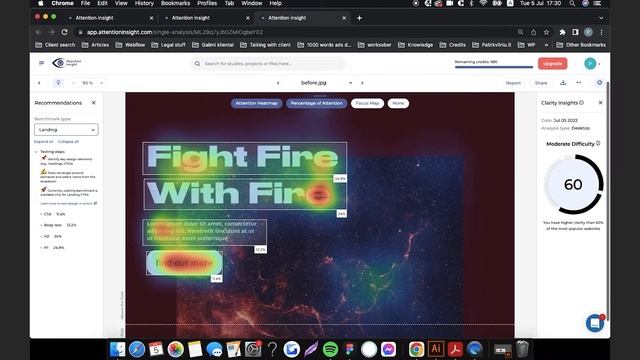Click the magnifier icon in the search field
This screenshot has width=640, height=360.
tap(198, 64)
